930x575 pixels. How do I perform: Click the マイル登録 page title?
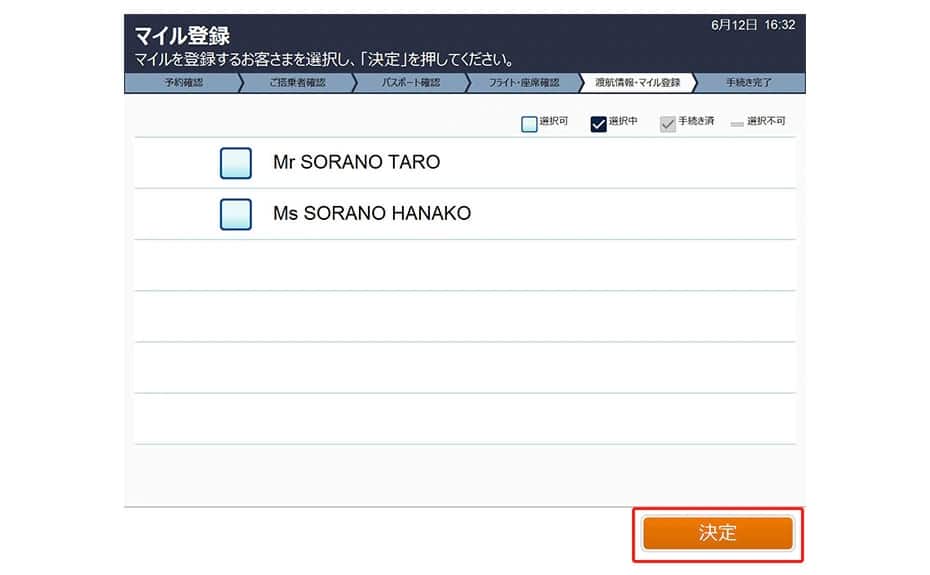[x=182, y=36]
